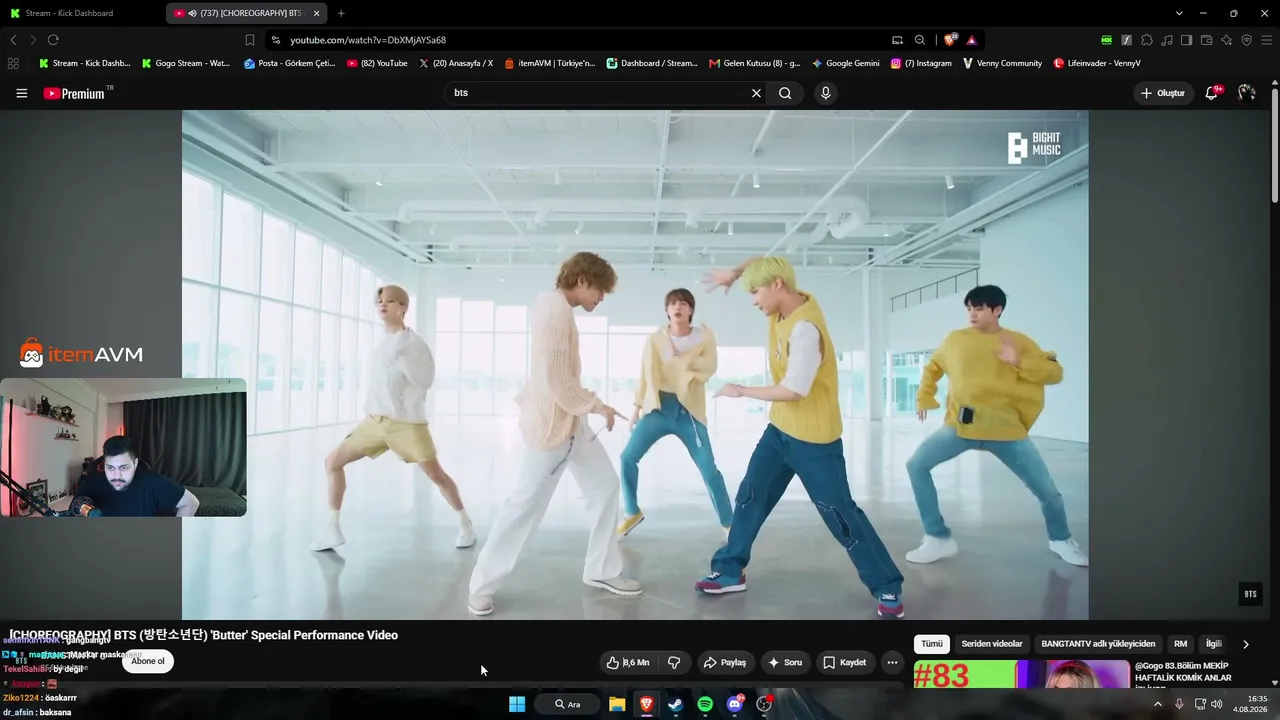Run the YouTube search with magnifier button

785,93
